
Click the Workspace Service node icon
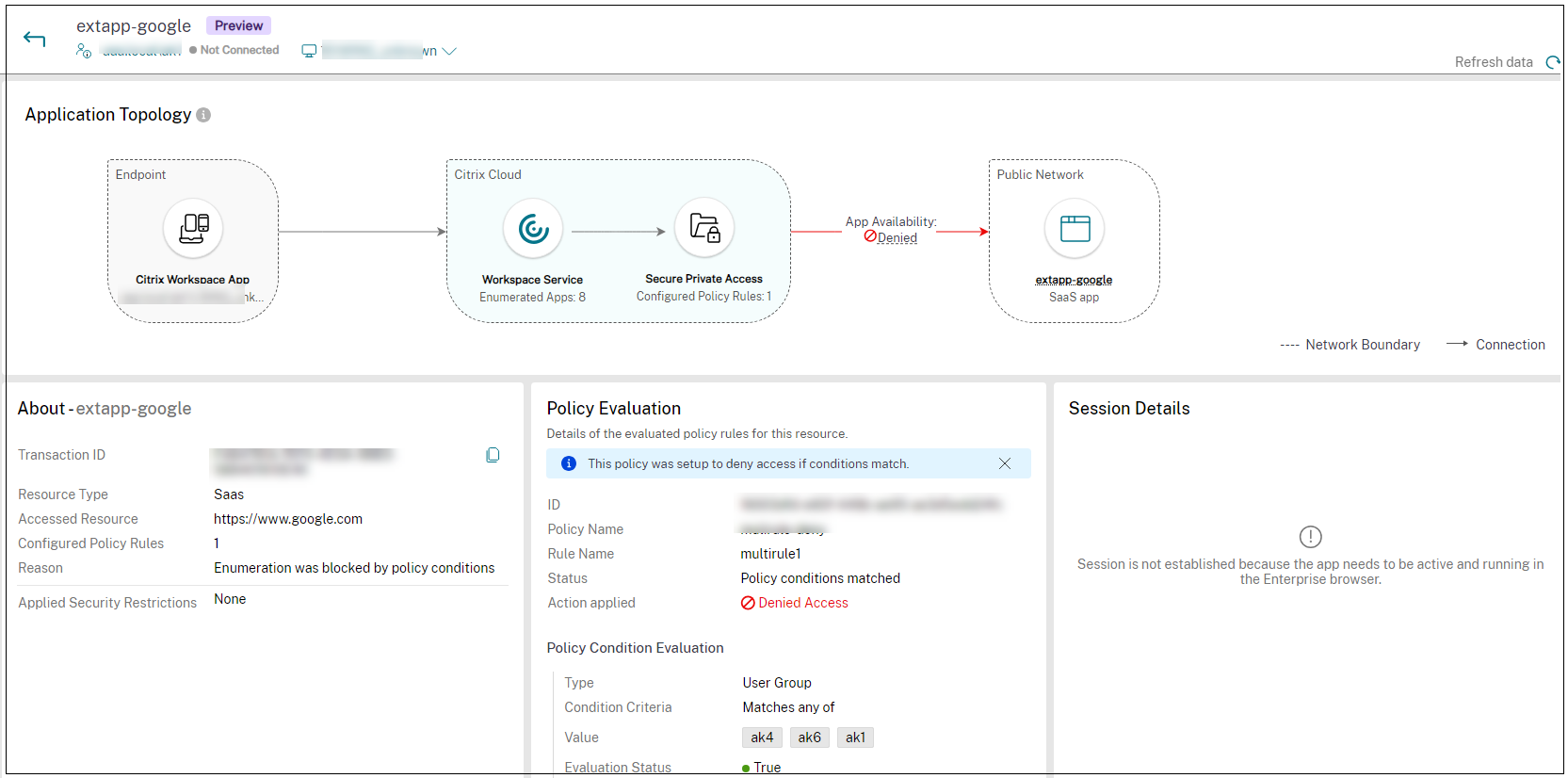pyautogui.click(x=533, y=228)
